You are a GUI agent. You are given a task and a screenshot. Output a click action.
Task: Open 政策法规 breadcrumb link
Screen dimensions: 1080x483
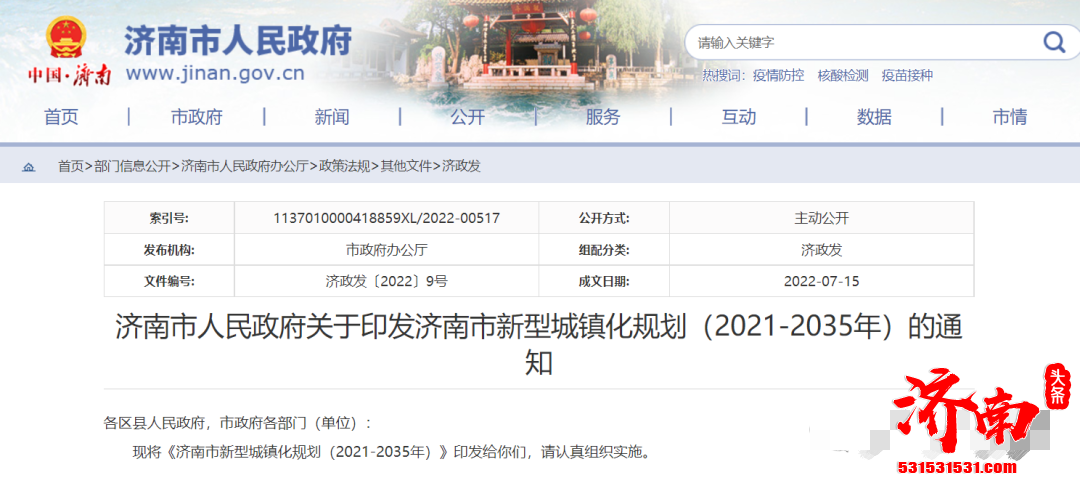344,167
